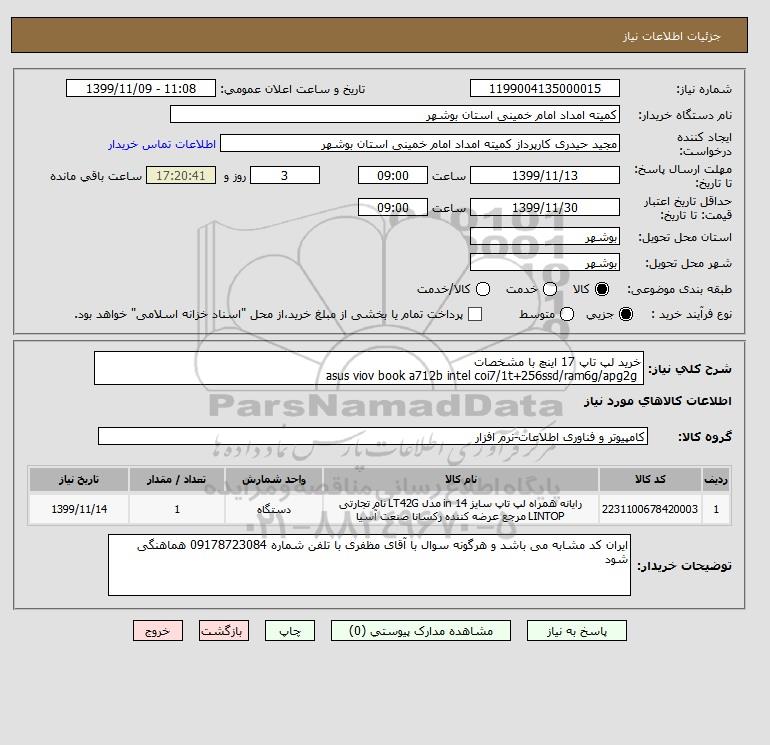Click the واحد شمارش column header
Image resolution: width=770 pixels, height=745 pixels.
[x=274, y=479]
